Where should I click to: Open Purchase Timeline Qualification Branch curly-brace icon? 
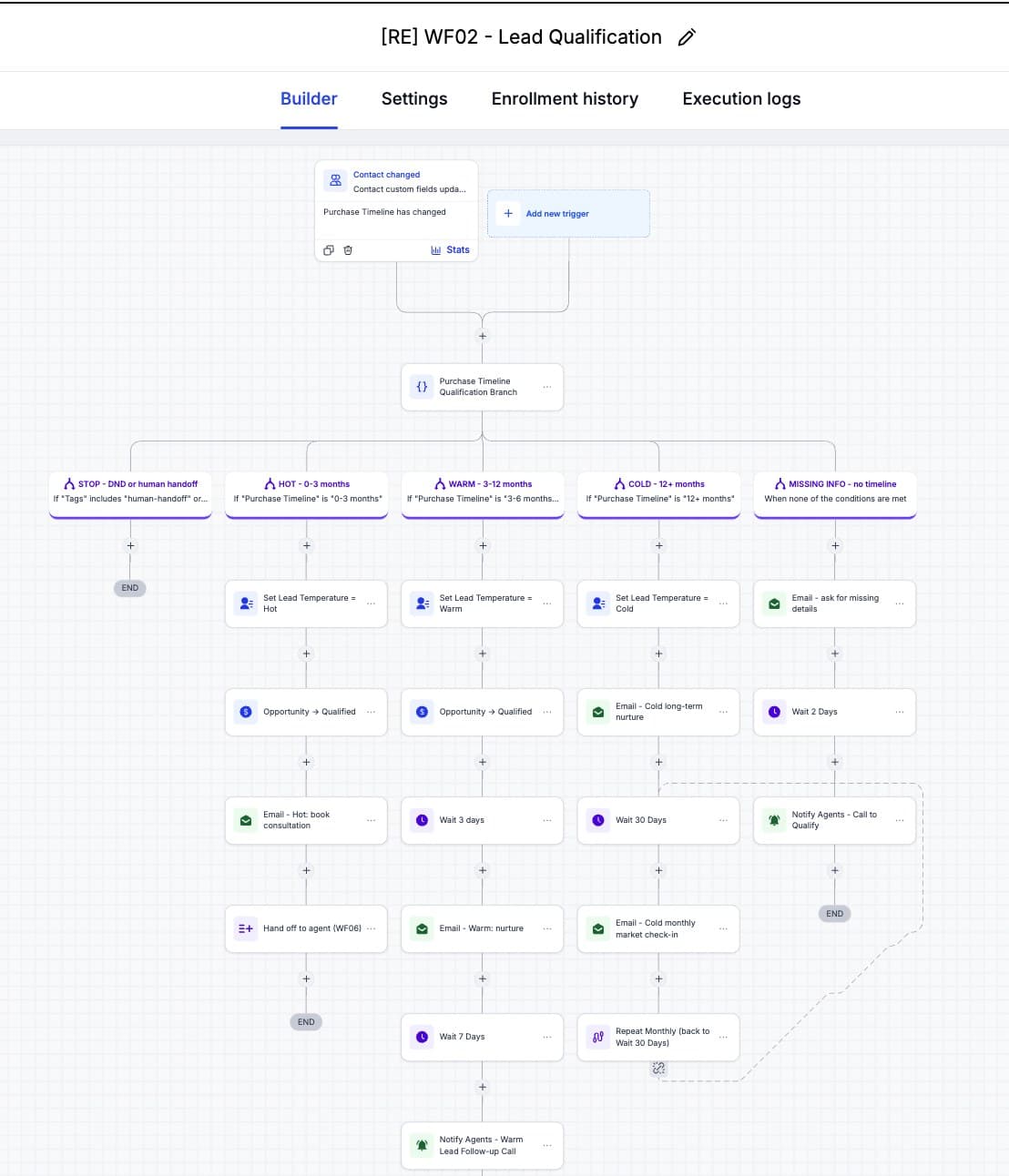422,387
